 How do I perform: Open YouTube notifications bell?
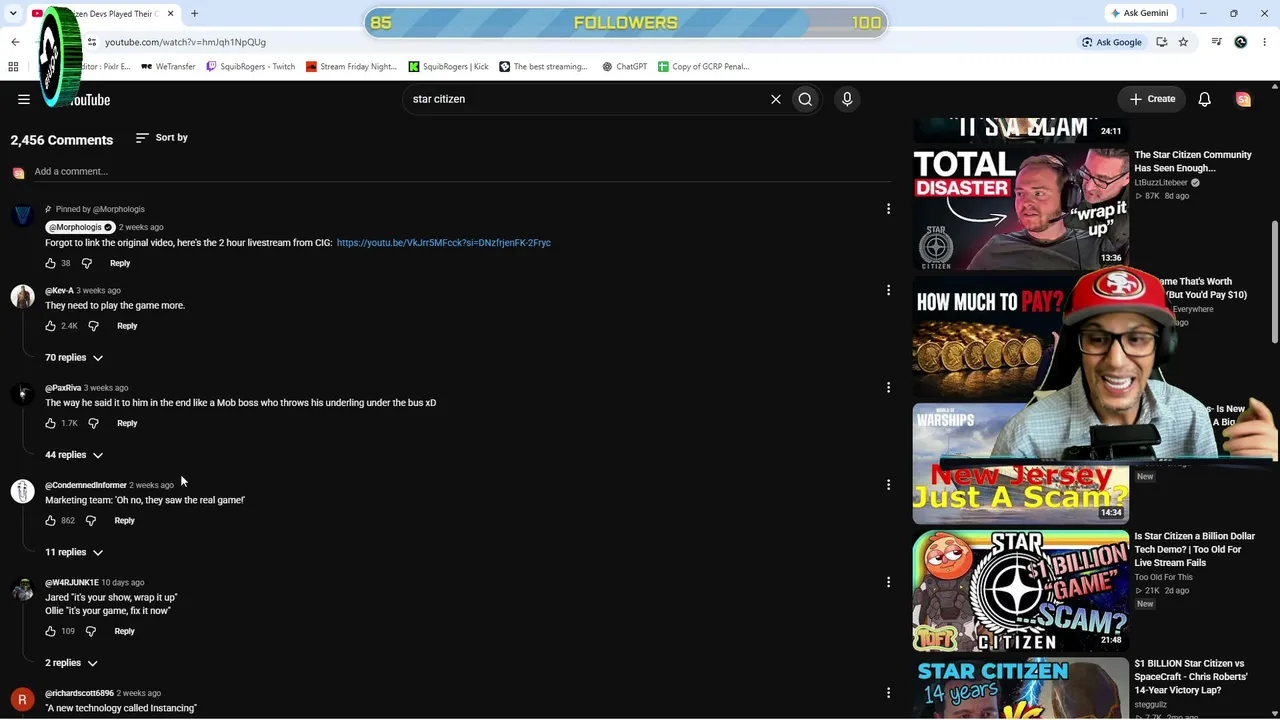(x=1204, y=99)
